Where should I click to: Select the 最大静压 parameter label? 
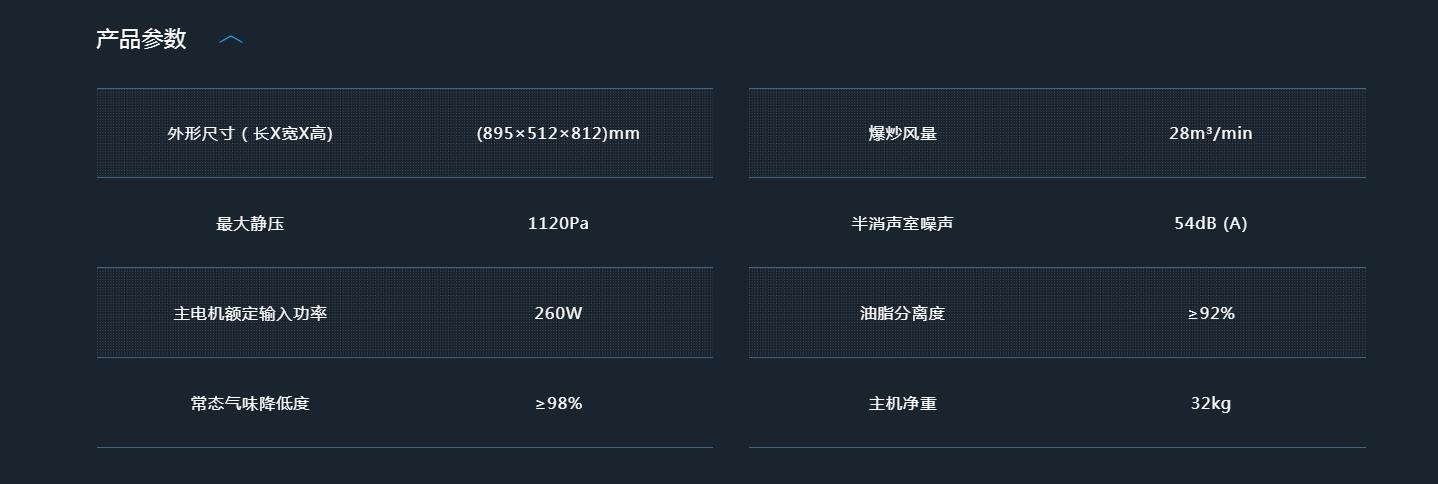[250, 223]
